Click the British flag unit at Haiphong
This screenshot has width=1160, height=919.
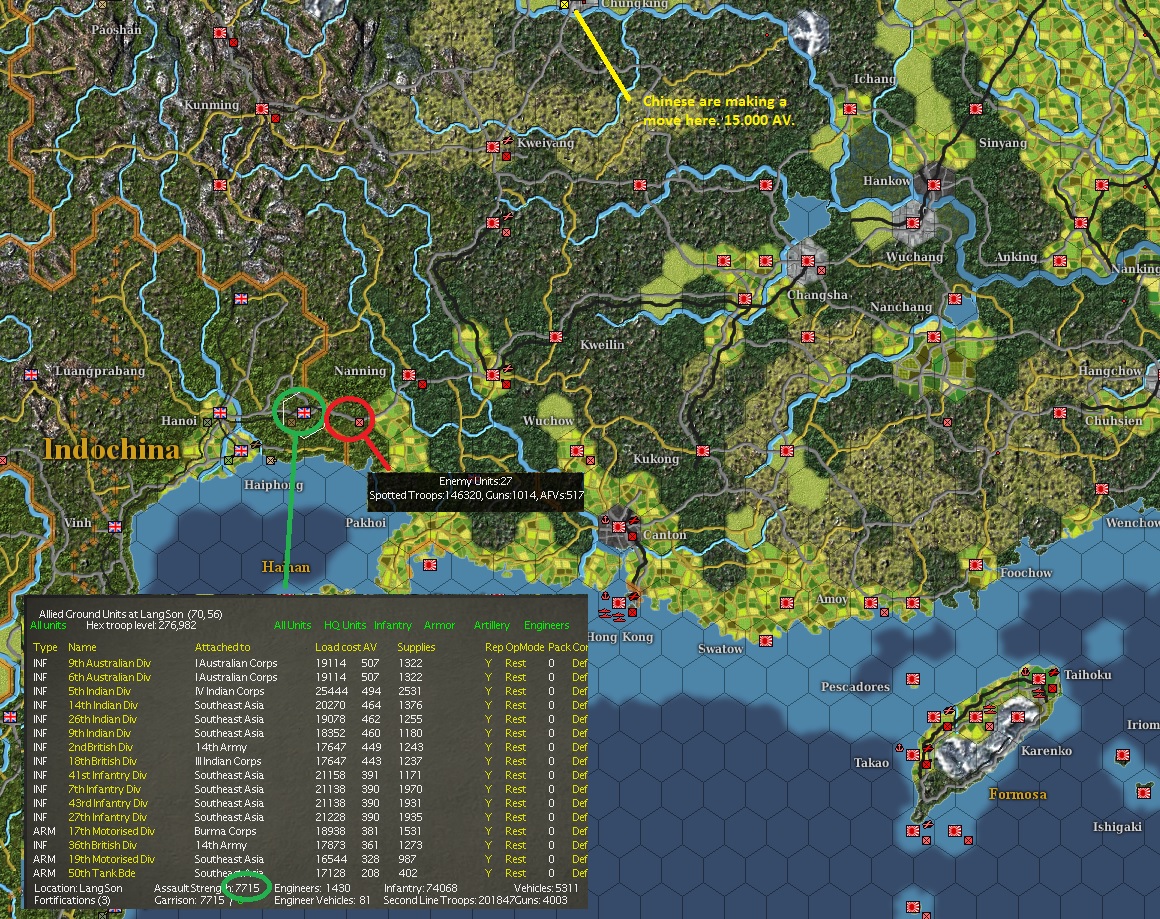[241, 451]
